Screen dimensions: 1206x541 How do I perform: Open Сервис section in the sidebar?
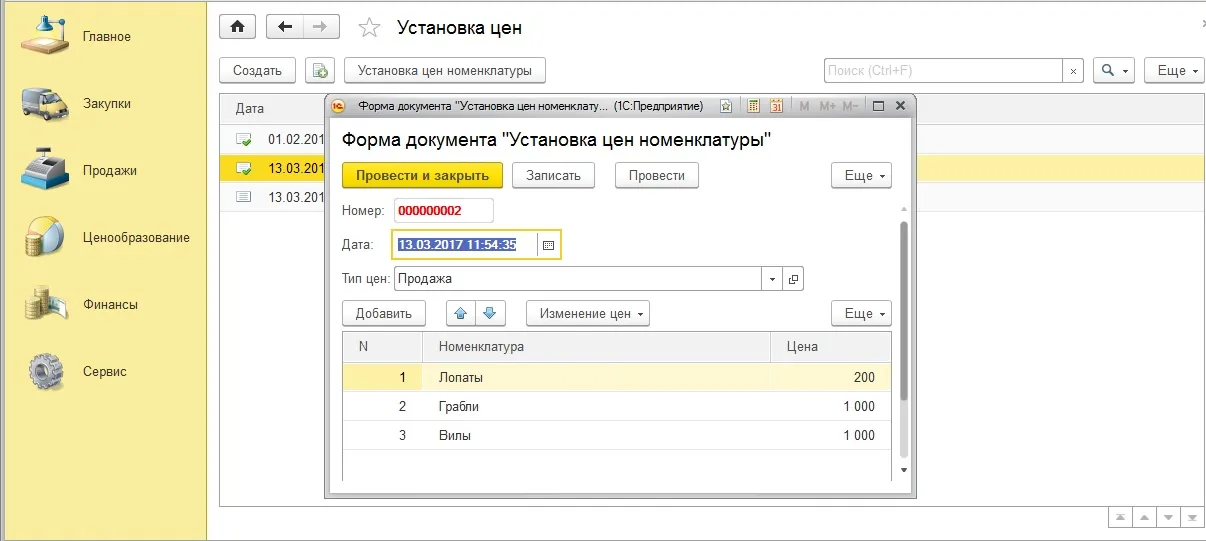(x=105, y=371)
